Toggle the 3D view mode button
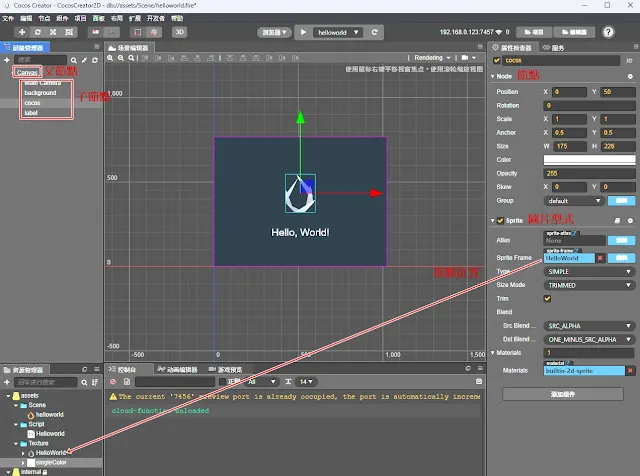Viewport: 640px width, 476px height. point(181,32)
